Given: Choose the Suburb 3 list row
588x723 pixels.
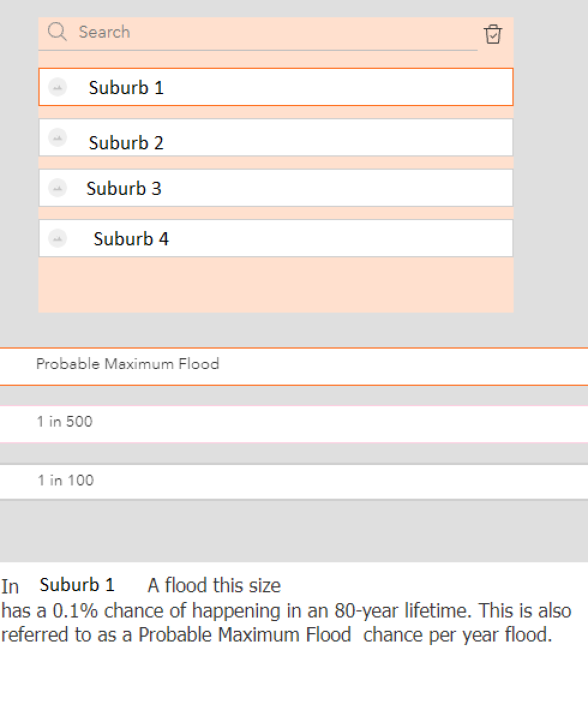Looking at the screenshot, I should pyautogui.click(x=276, y=188).
